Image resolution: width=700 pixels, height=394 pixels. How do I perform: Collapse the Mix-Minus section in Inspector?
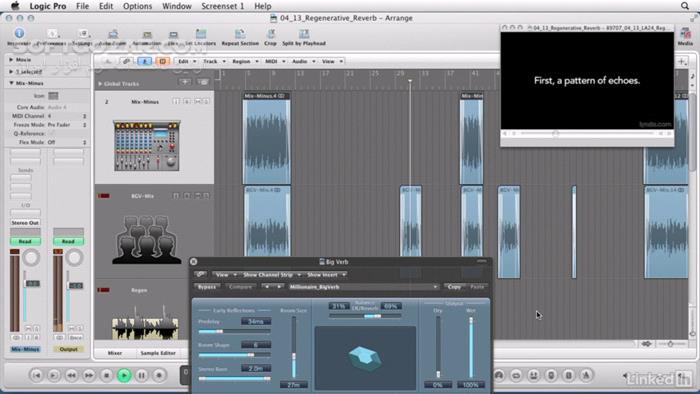[x=11, y=83]
